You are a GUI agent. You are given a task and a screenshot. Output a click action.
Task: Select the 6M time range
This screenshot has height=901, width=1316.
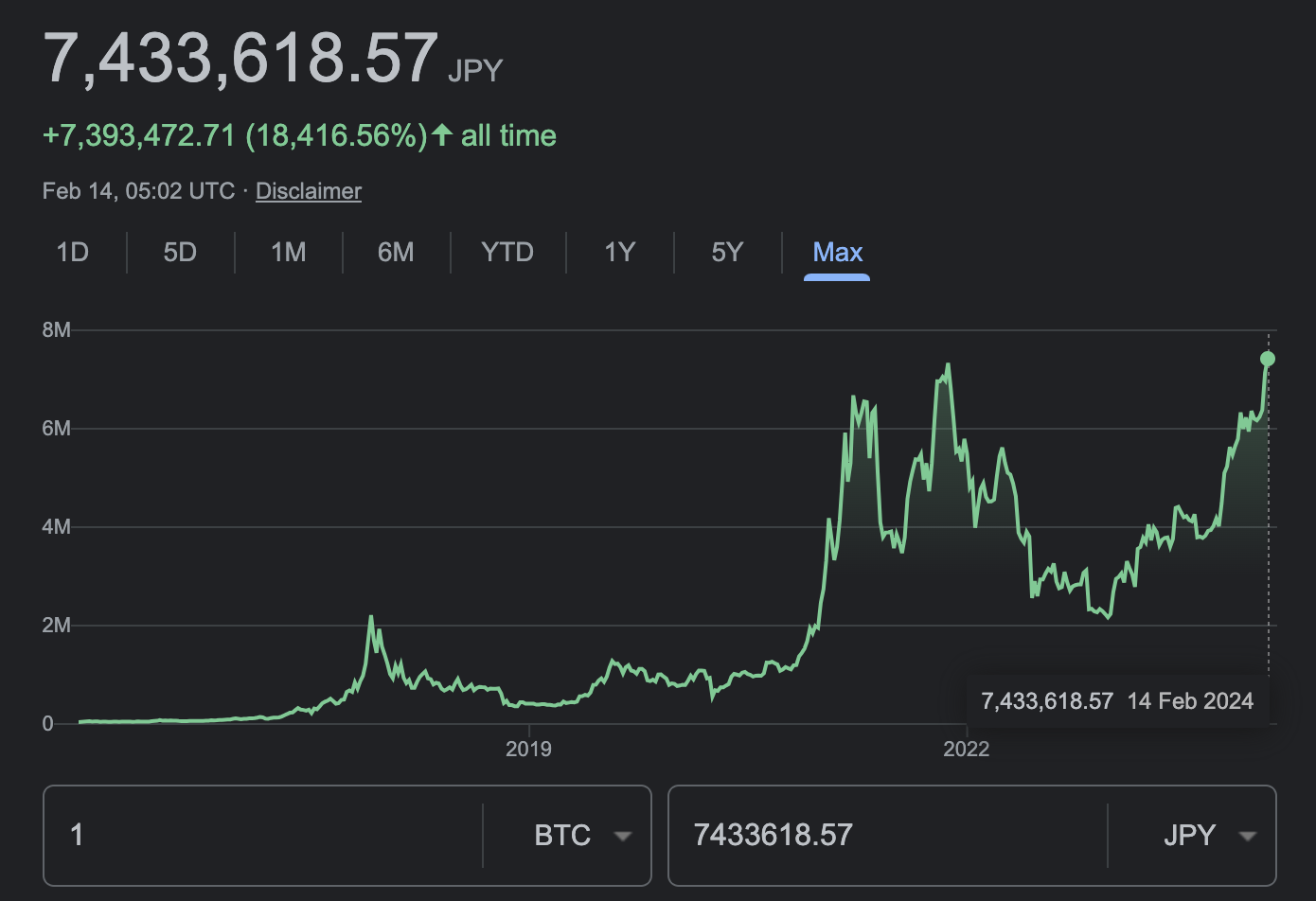click(x=396, y=253)
